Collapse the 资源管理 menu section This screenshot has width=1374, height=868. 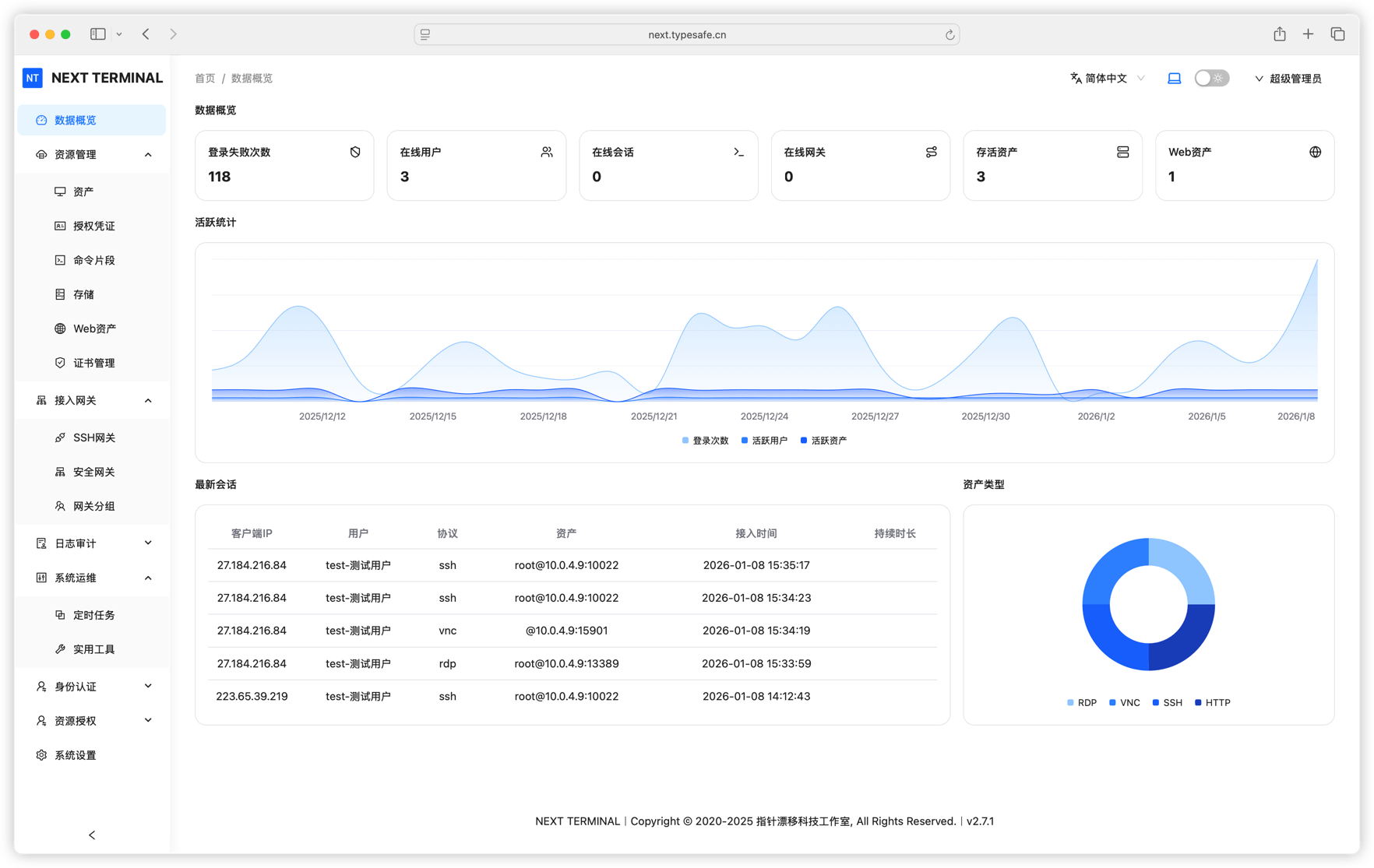pos(91,154)
